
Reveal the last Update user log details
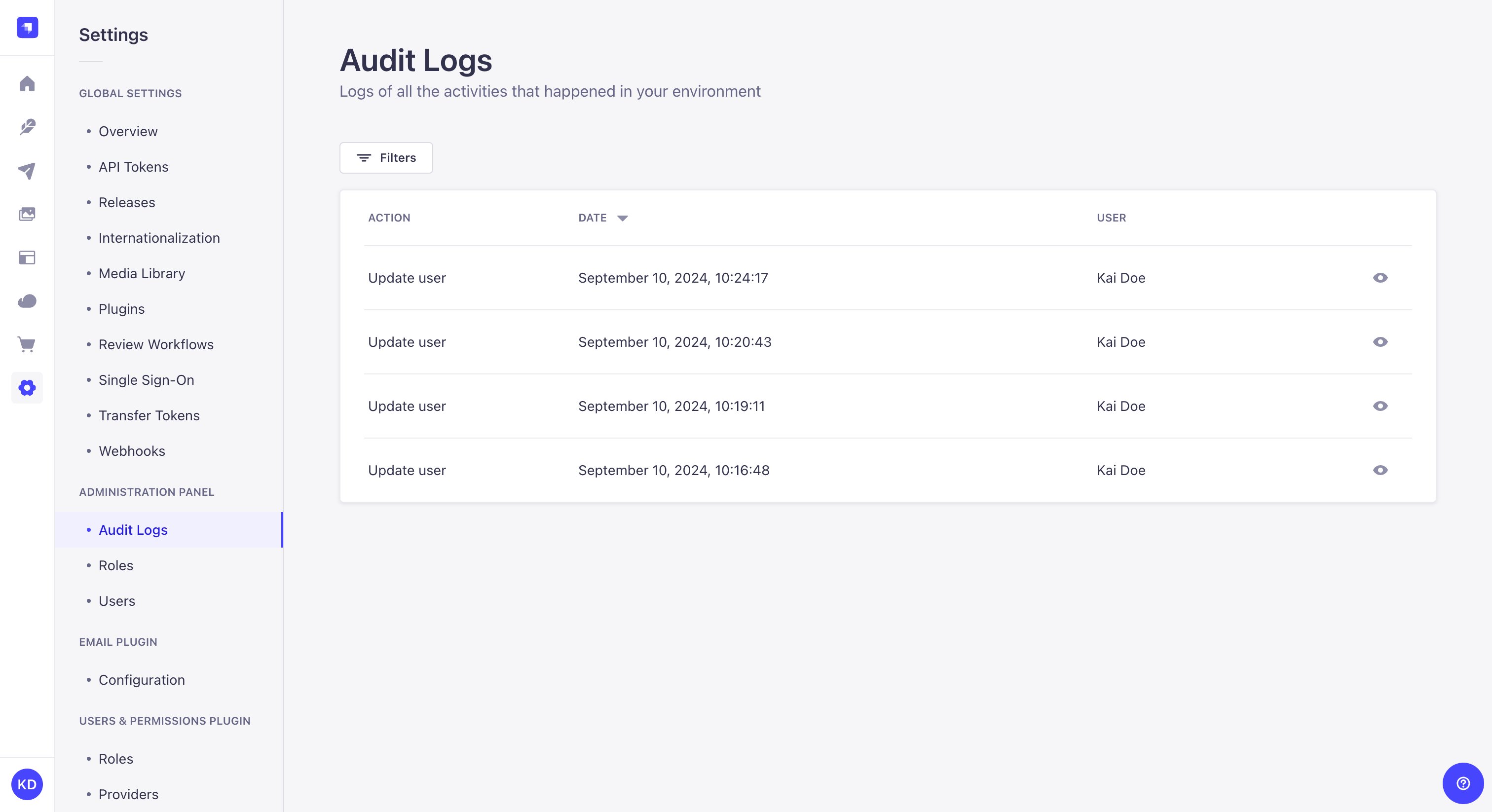[x=1381, y=470]
